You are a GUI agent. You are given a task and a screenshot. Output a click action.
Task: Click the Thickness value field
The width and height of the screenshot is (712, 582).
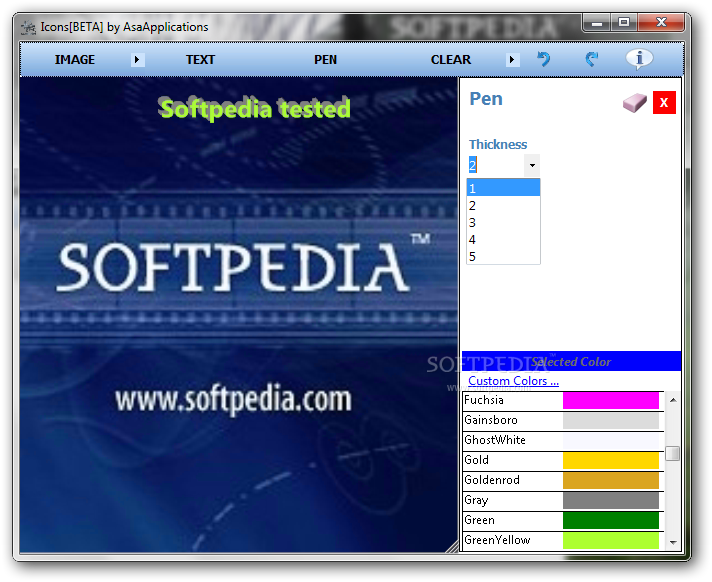click(x=496, y=165)
